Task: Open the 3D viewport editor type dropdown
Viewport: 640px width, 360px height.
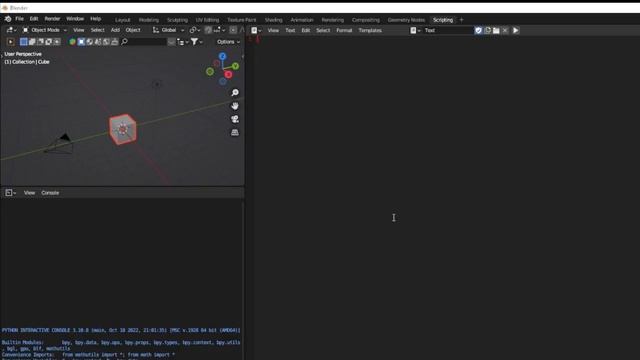Action: tap(11, 30)
